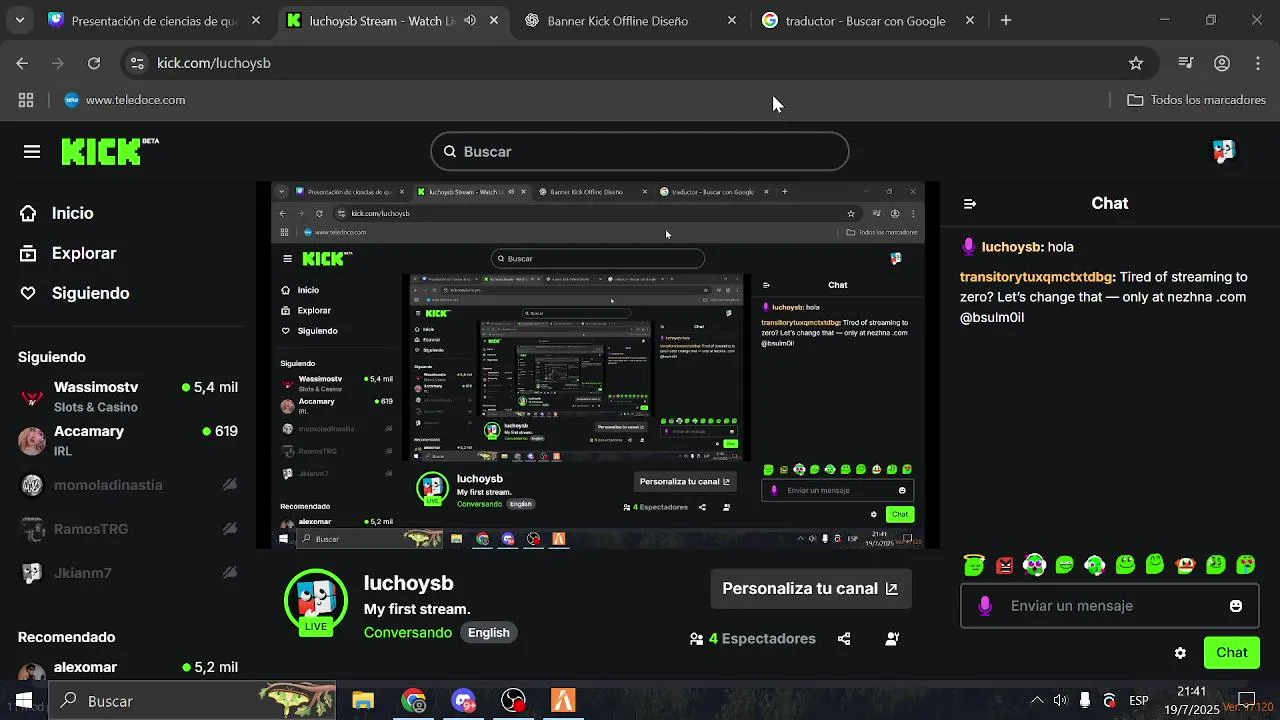Click the red angry emote
The image size is (1280, 720).
pyautogui.click(x=1004, y=565)
